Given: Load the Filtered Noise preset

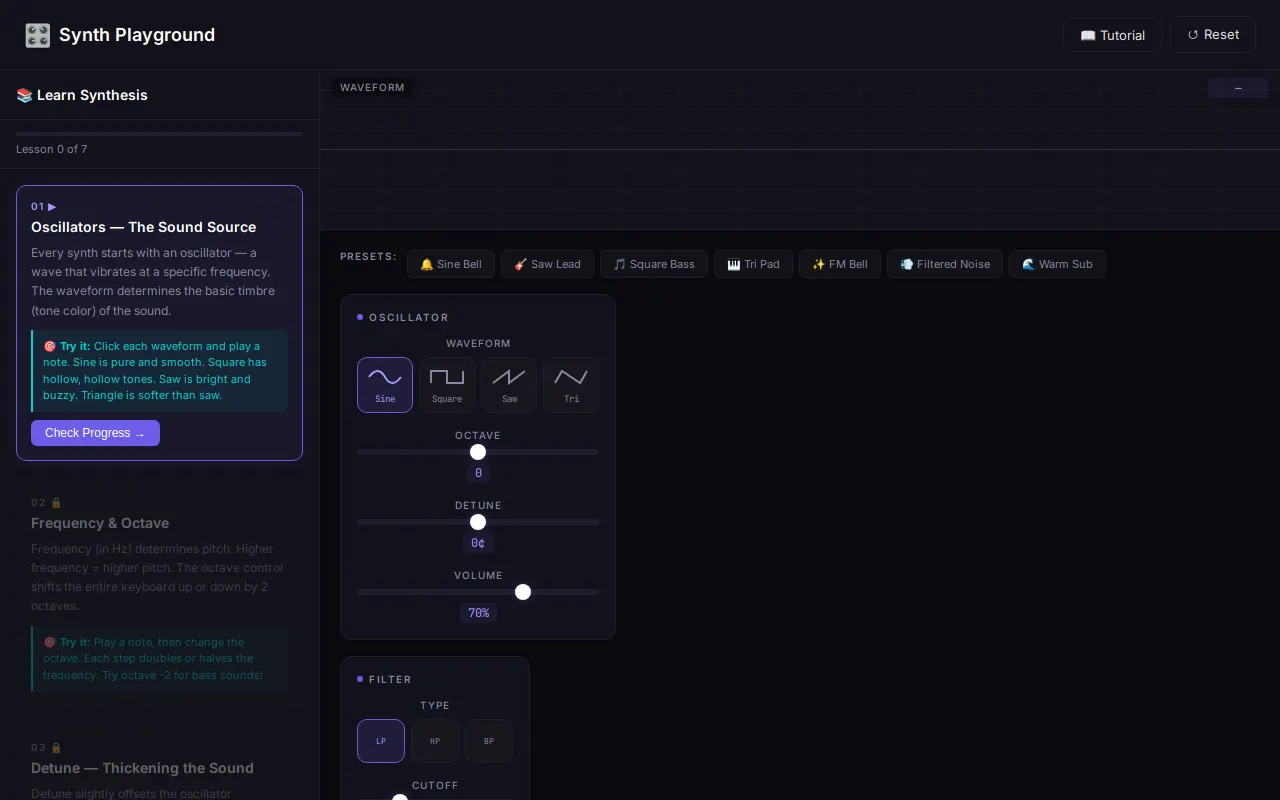Looking at the screenshot, I should [x=945, y=264].
